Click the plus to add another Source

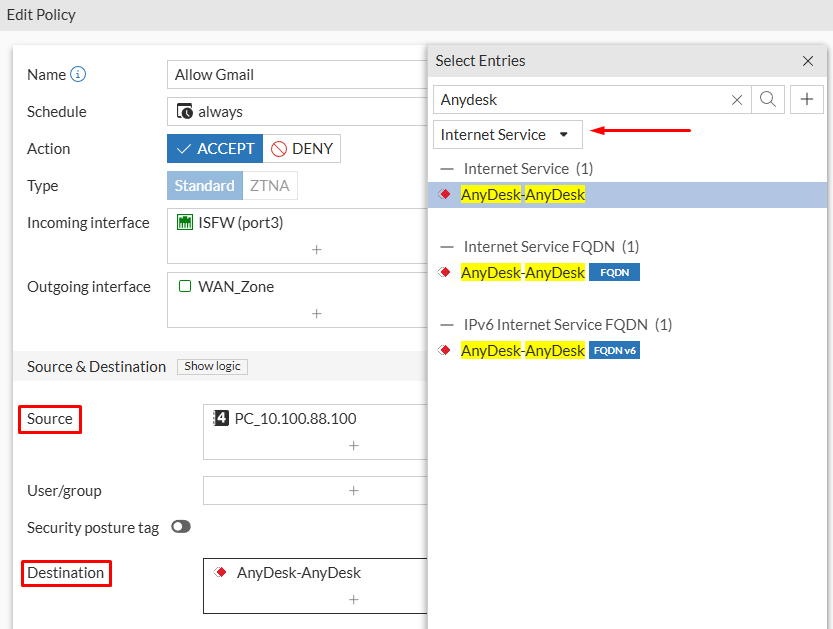point(353,446)
